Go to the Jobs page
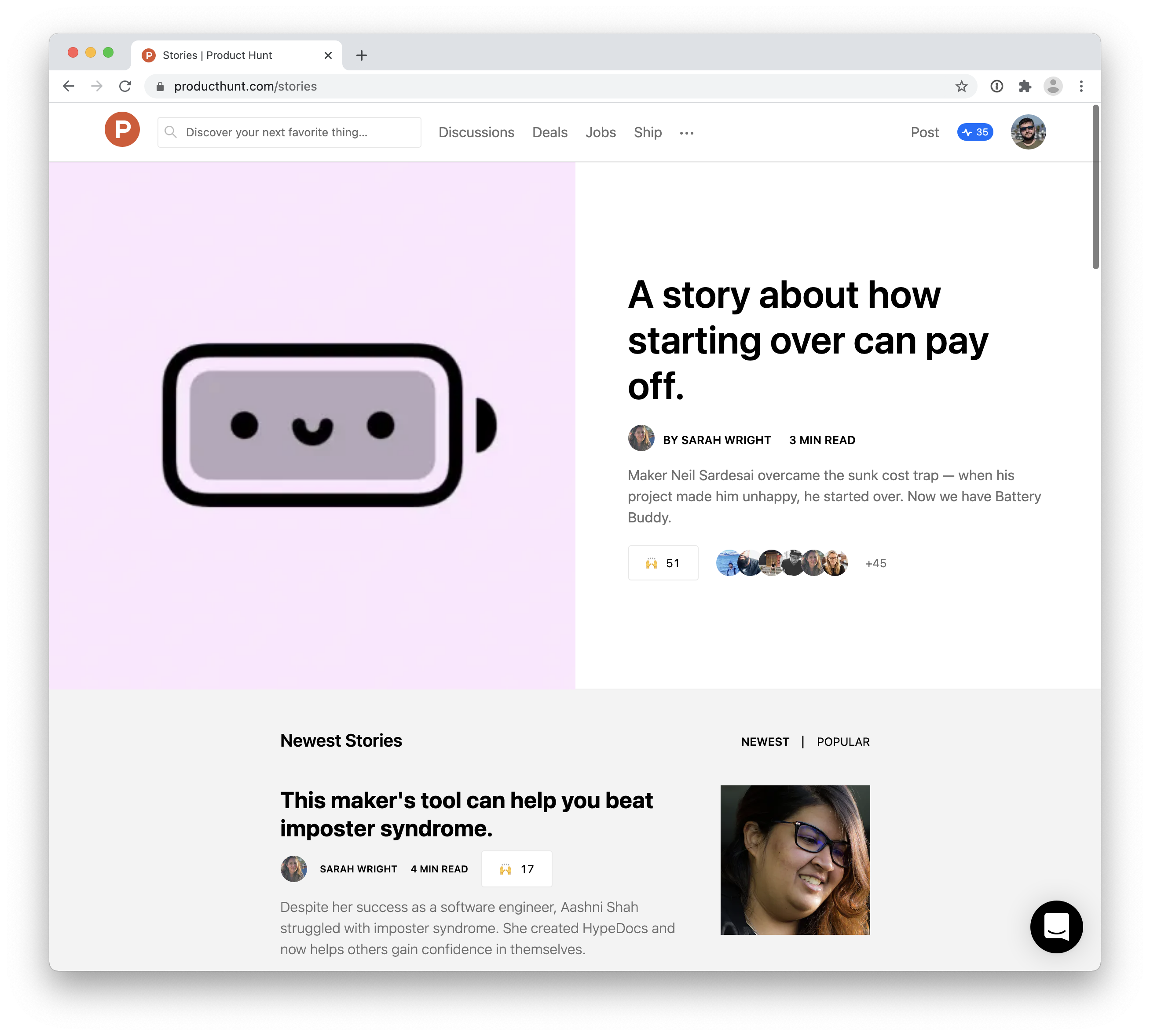 coord(601,132)
